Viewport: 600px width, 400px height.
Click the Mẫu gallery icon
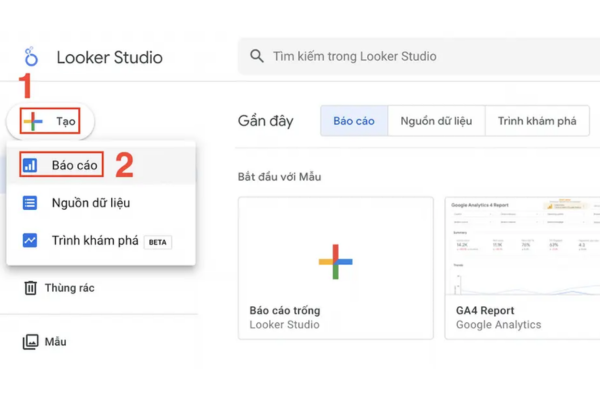31,341
